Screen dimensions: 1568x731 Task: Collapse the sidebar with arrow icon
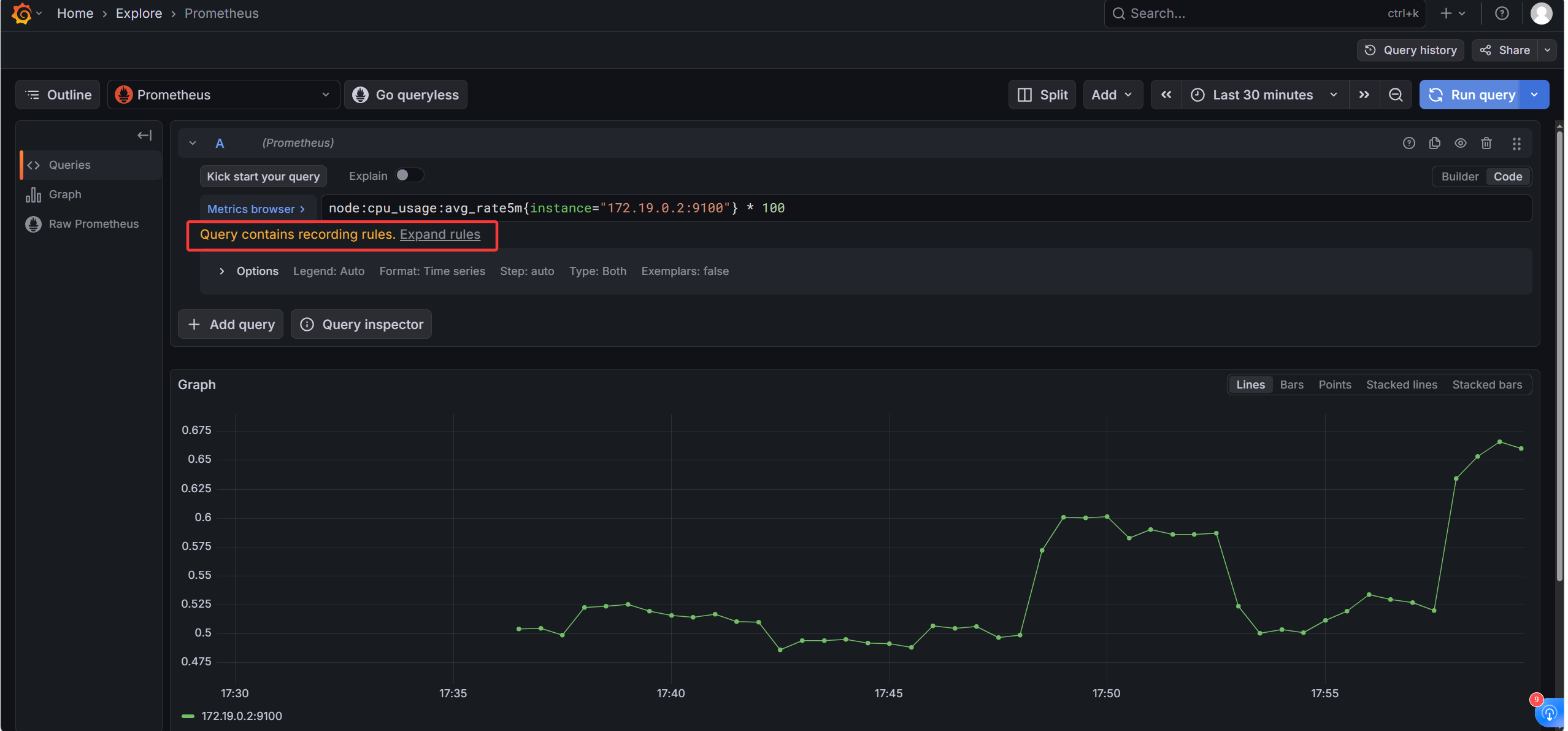(144, 135)
